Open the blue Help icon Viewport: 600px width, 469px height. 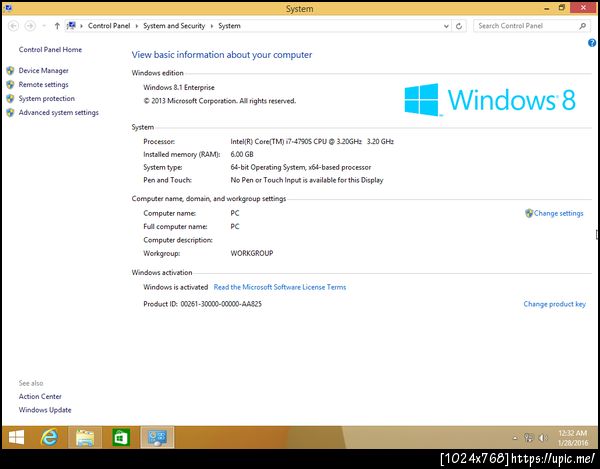[x=592, y=43]
